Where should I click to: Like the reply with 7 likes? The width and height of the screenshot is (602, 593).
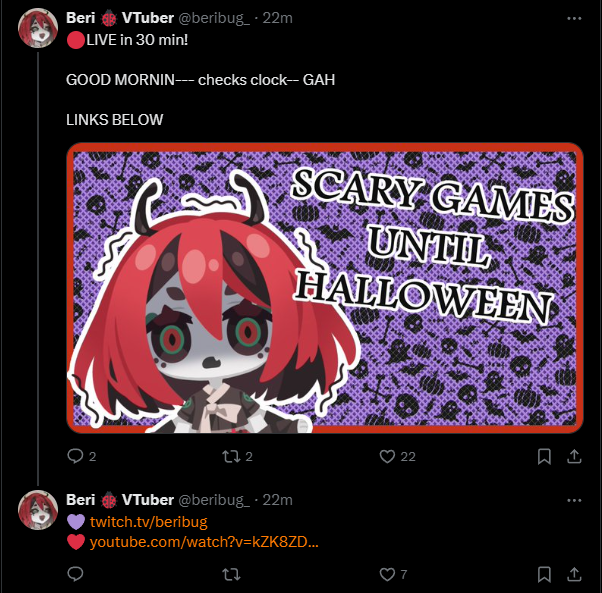[387, 574]
